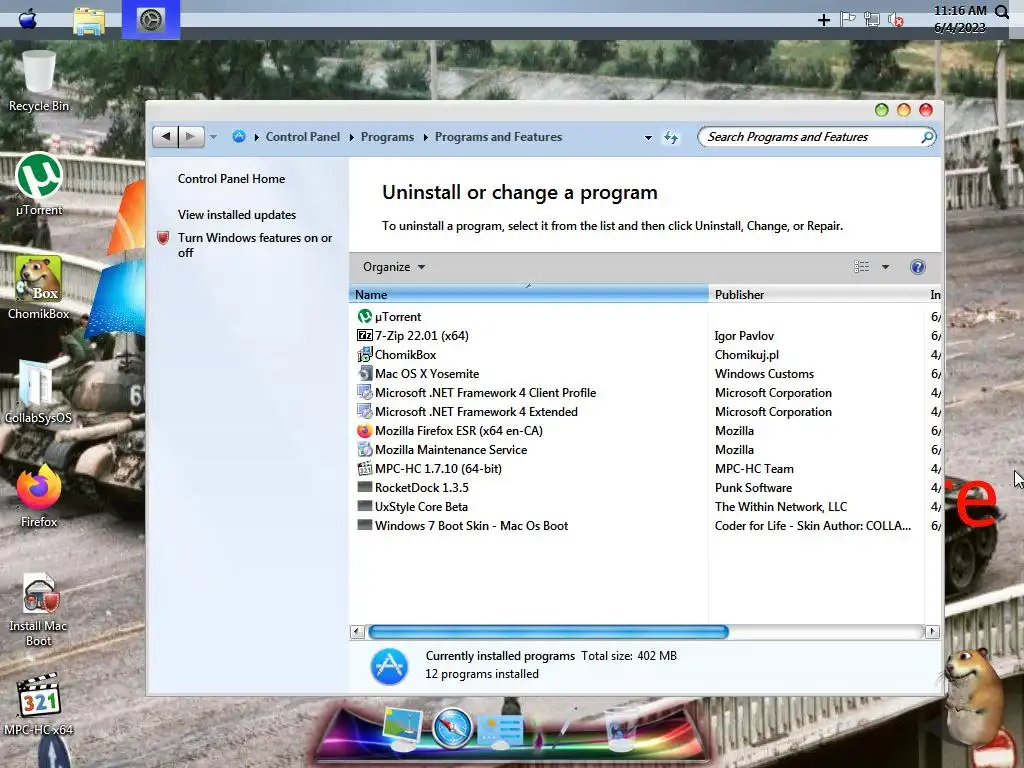
Task: Click the Programs breadcrumb
Action: tap(387, 136)
